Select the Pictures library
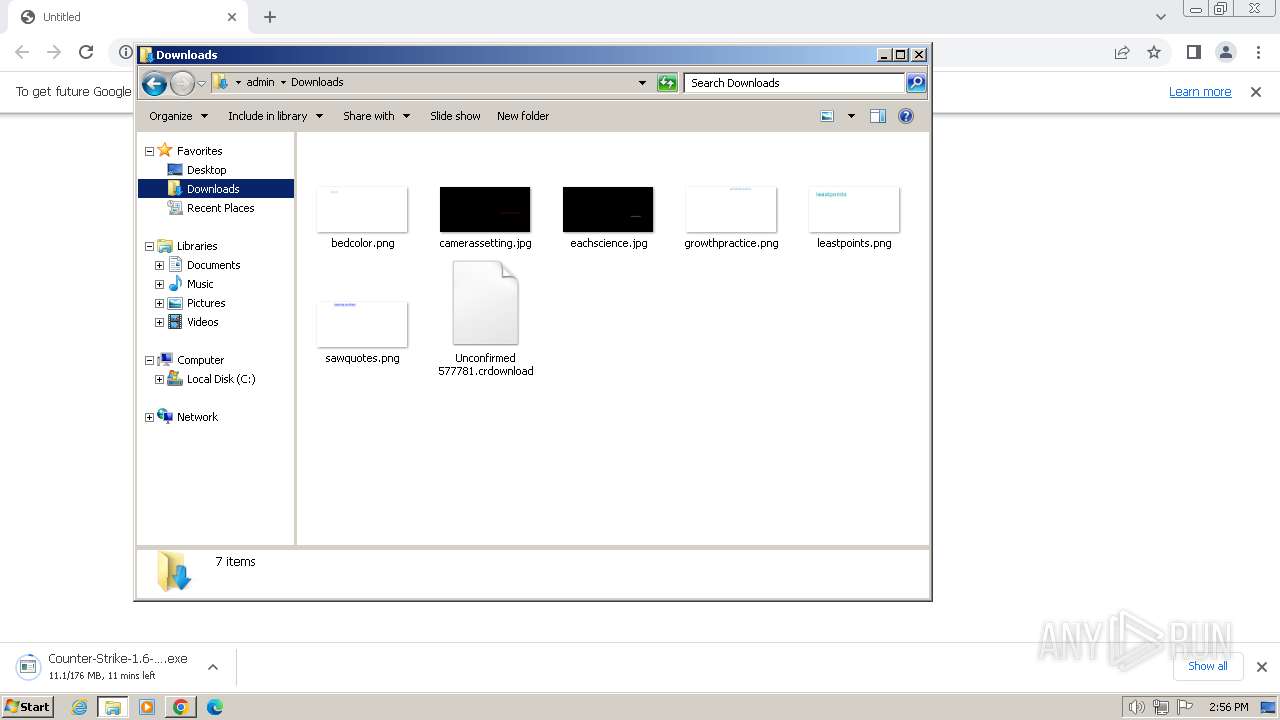Viewport: 1280px width, 720px height. (206, 303)
